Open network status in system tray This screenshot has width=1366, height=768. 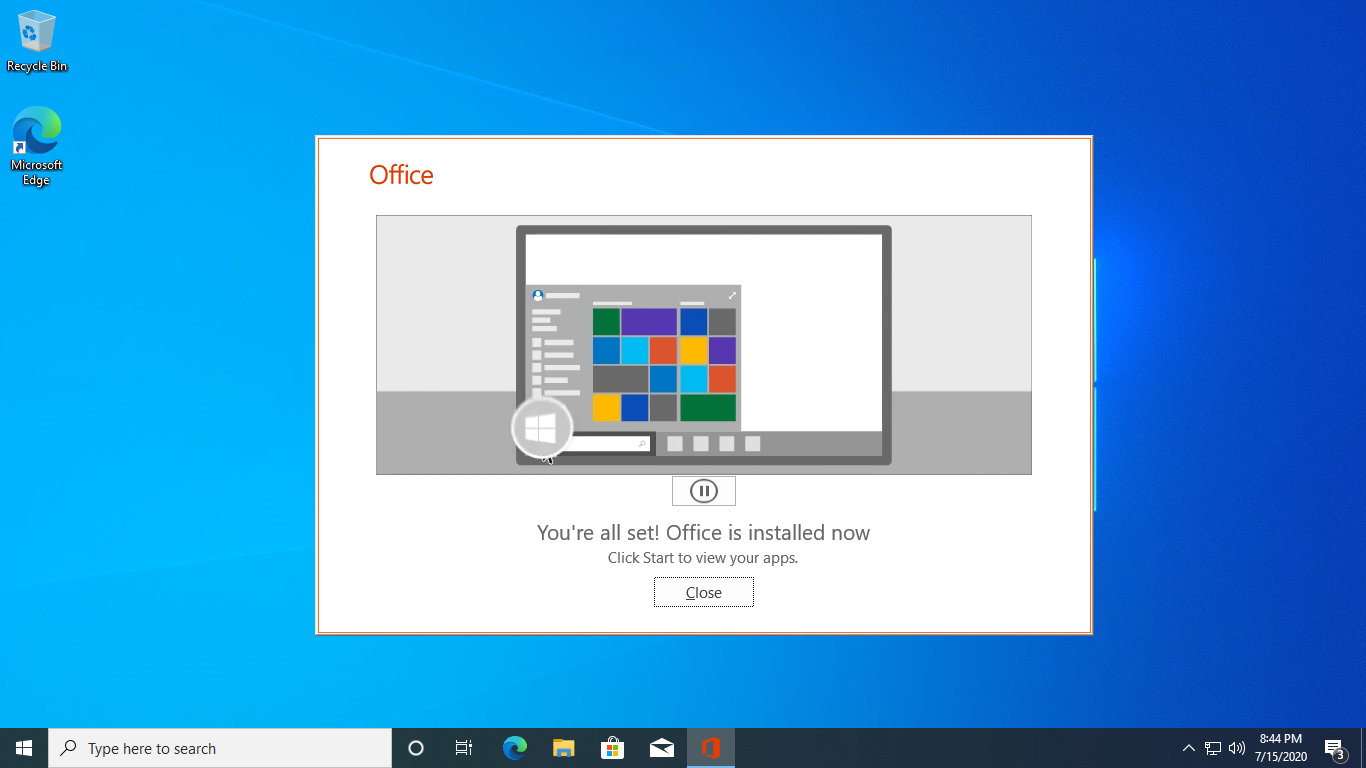(x=1213, y=748)
